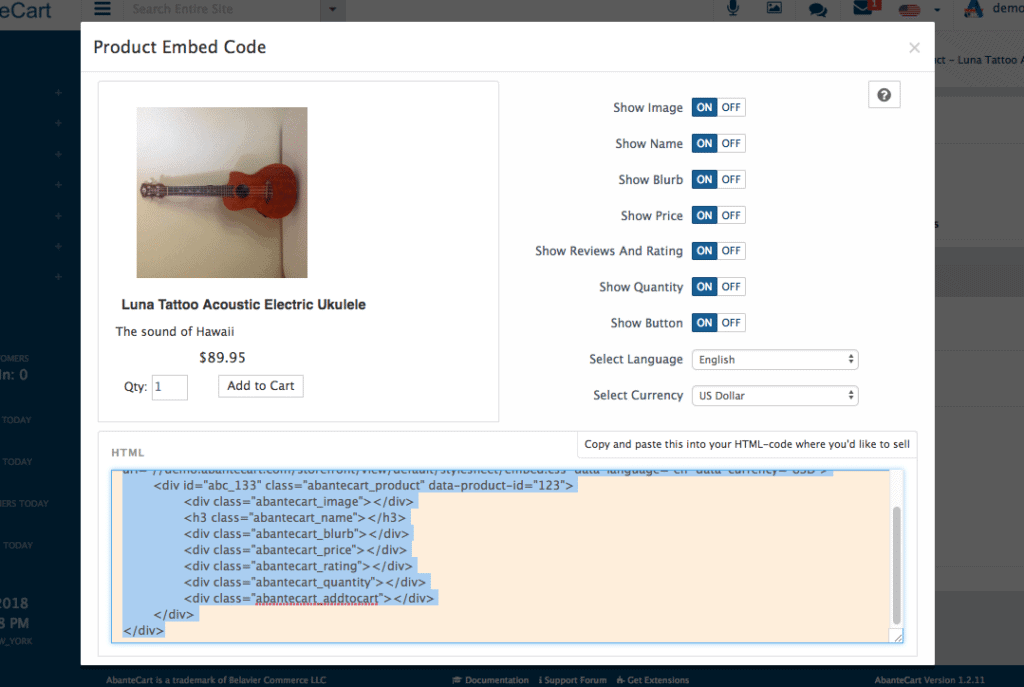Click the AbanteCart Version 1.2.11 footer text
The width and height of the screenshot is (1024, 687).
tap(929, 680)
